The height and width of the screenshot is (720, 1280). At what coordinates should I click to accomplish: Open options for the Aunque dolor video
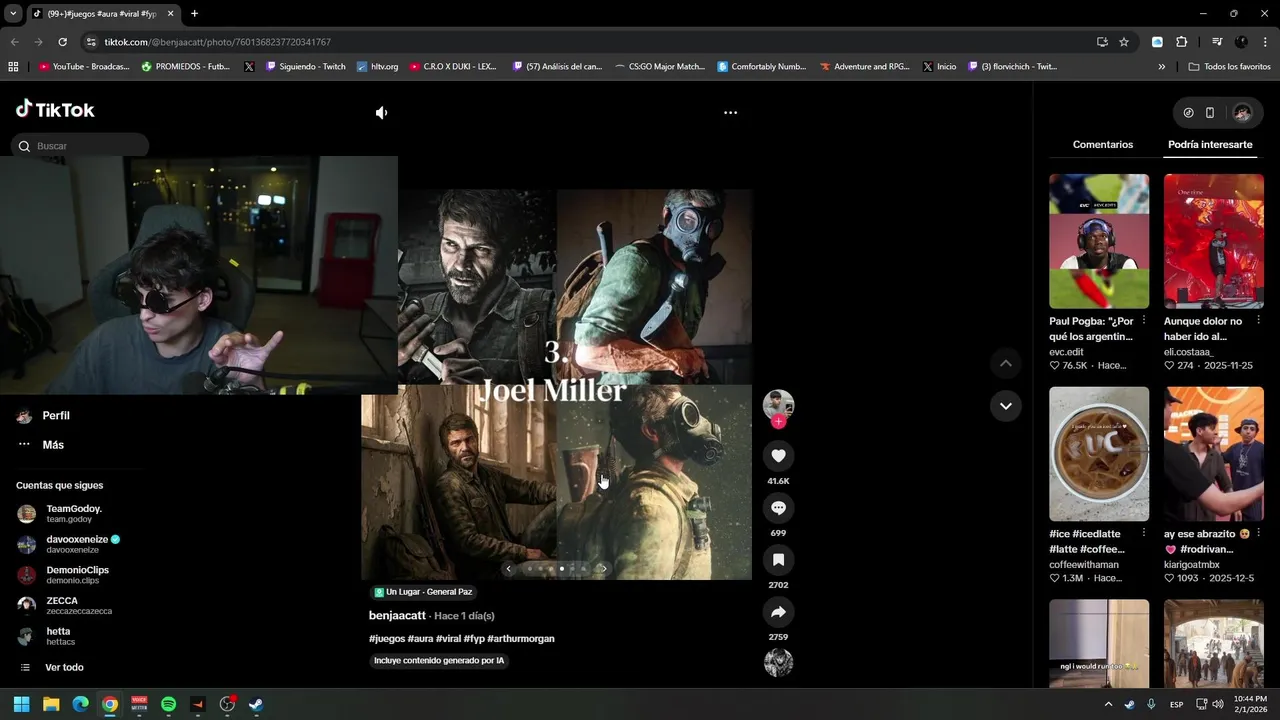(x=1258, y=321)
